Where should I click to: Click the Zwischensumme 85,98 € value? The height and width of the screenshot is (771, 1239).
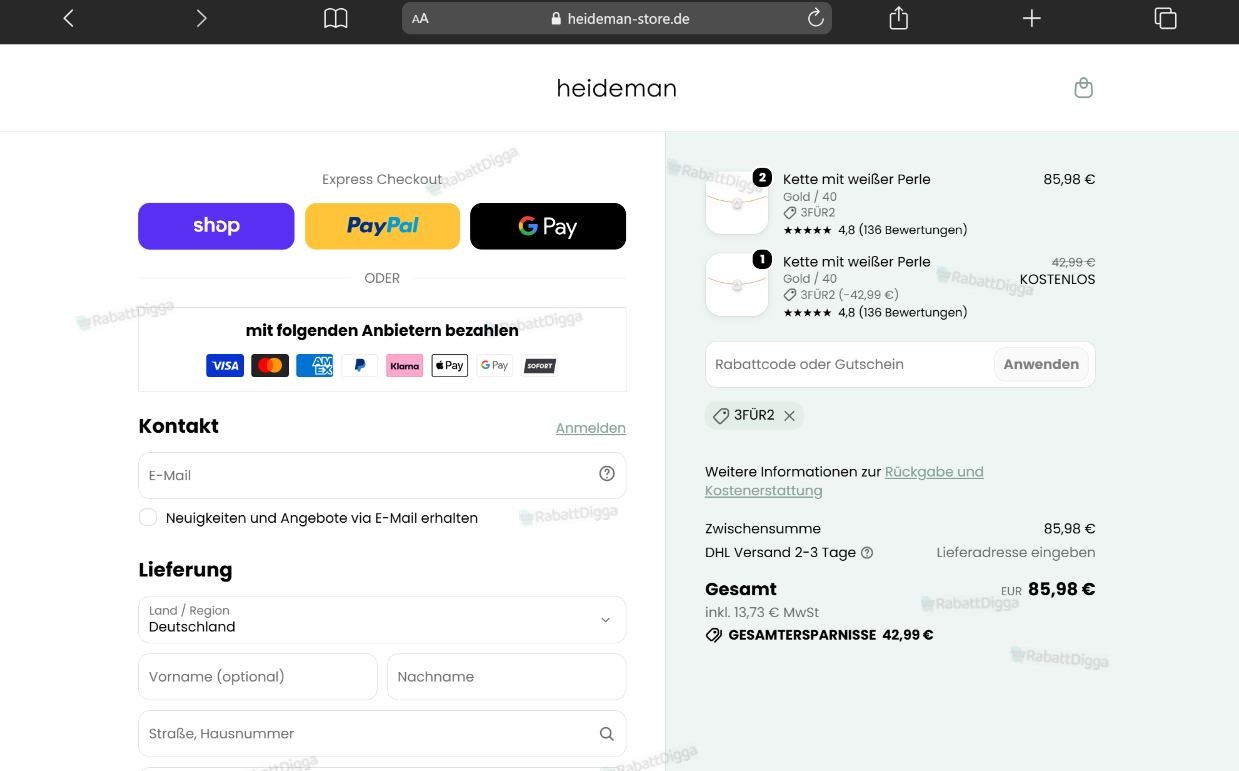(x=1069, y=528)
